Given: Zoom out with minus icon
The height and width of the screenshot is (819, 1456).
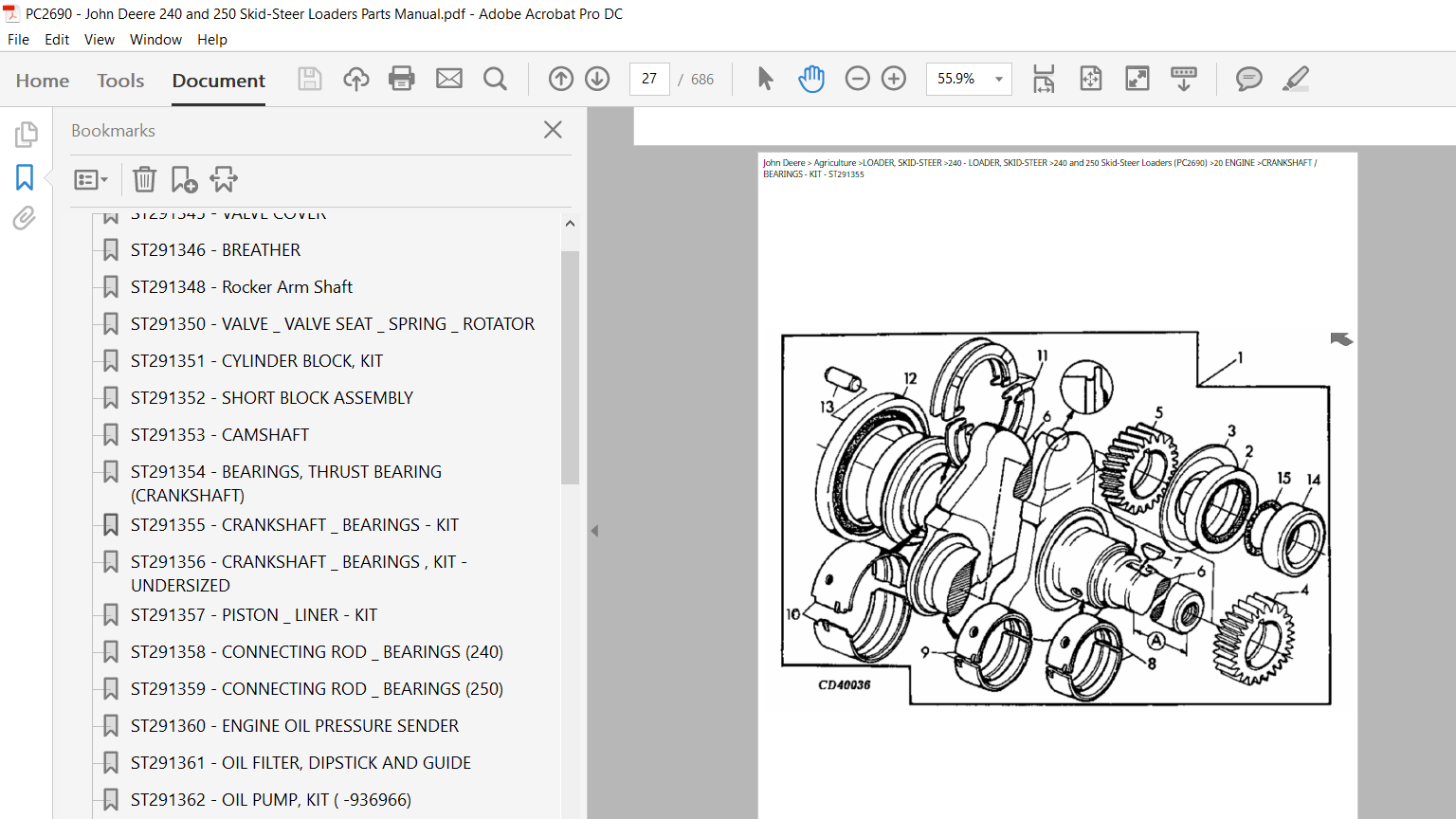Looking at the screenshot, I should [857, 79].
